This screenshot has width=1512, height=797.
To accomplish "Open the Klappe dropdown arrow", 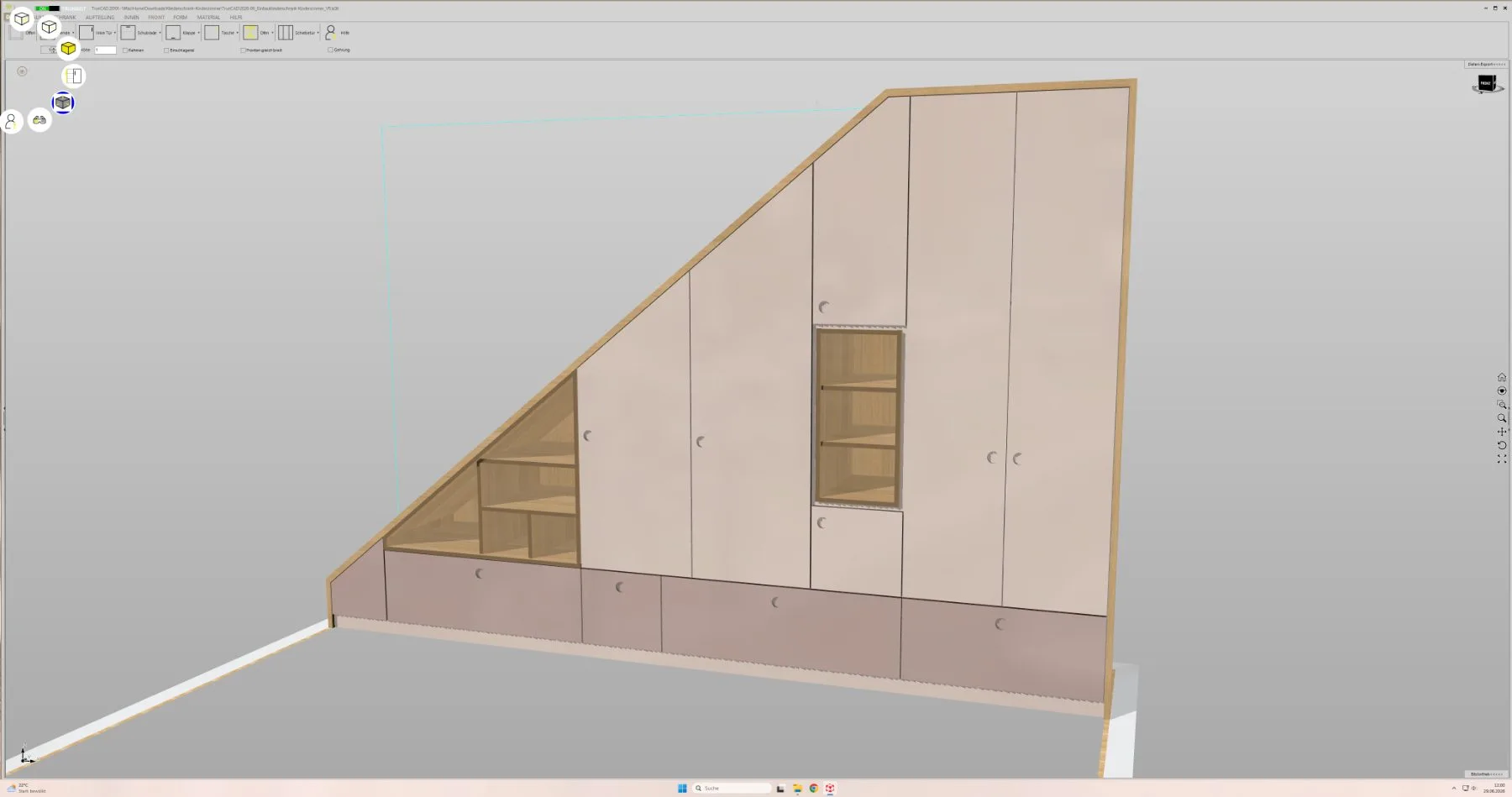I will tap(199, 33).
